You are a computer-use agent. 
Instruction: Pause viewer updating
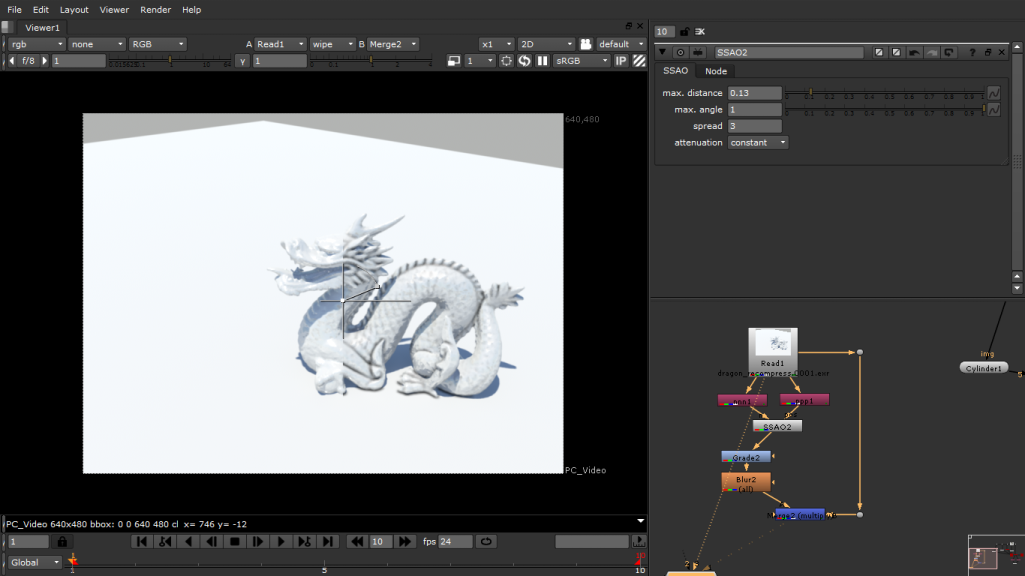click(542, 61)
